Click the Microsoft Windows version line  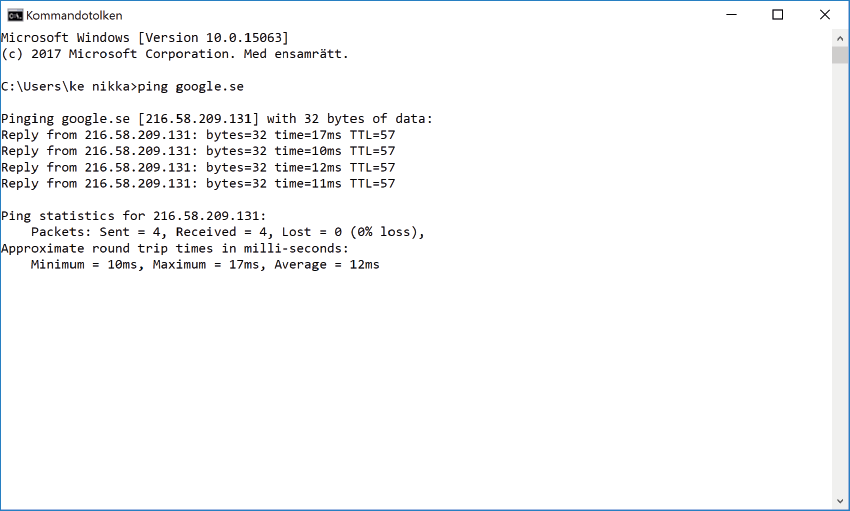145,38
